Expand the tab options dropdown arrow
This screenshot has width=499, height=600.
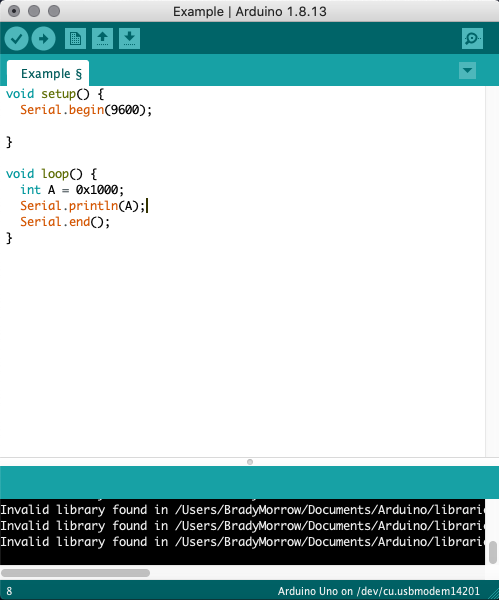467,70
